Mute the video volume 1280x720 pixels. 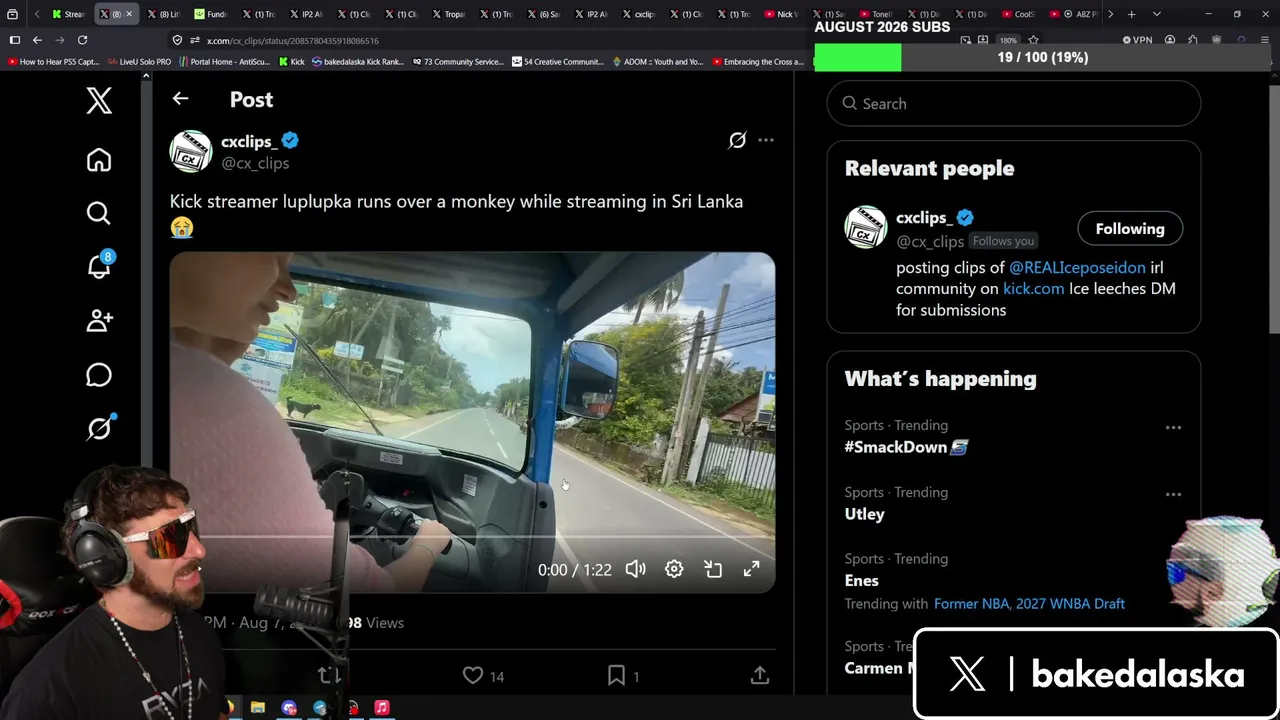tap(635, 569)
